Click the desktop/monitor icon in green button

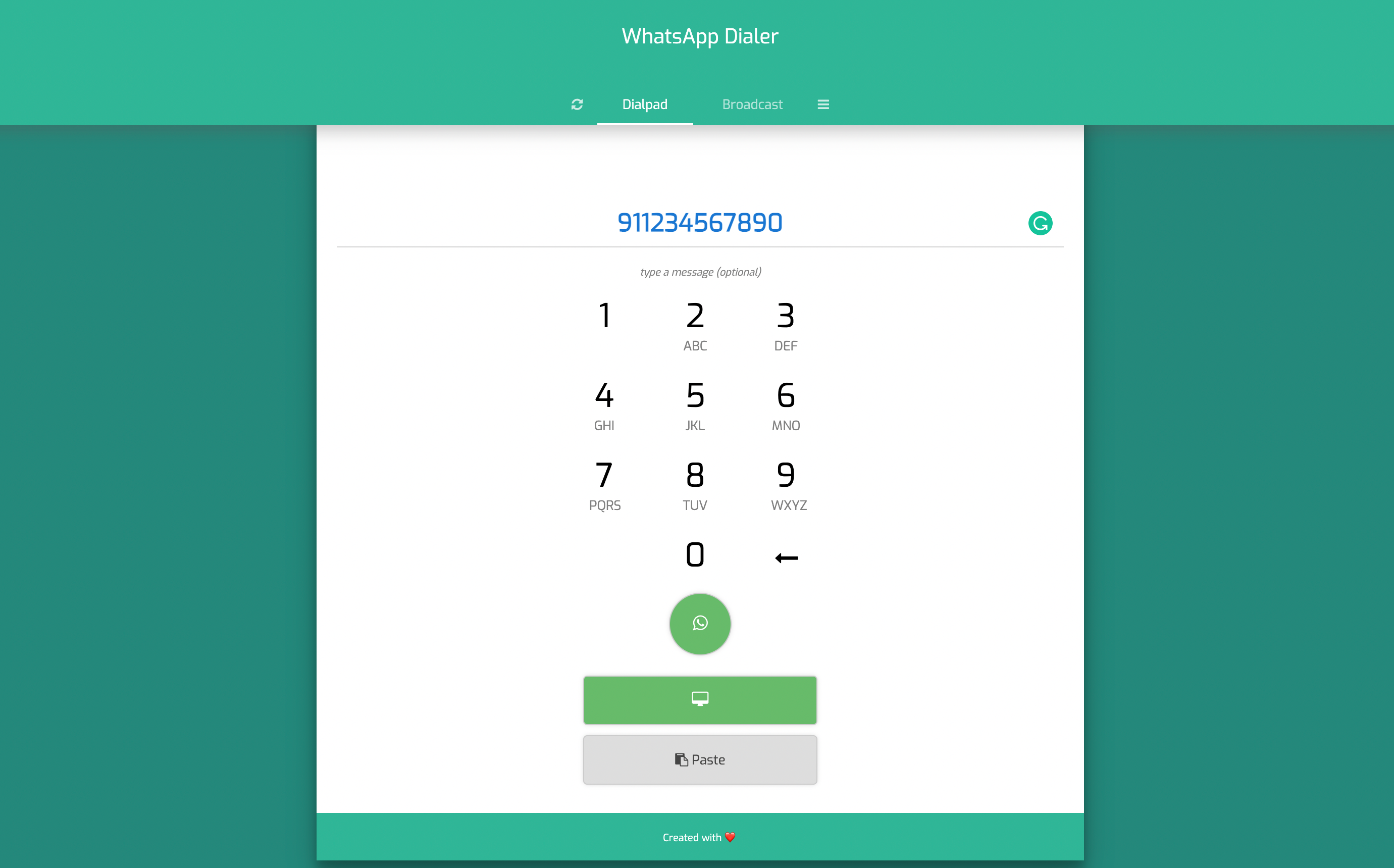click(x=700, y=699)
